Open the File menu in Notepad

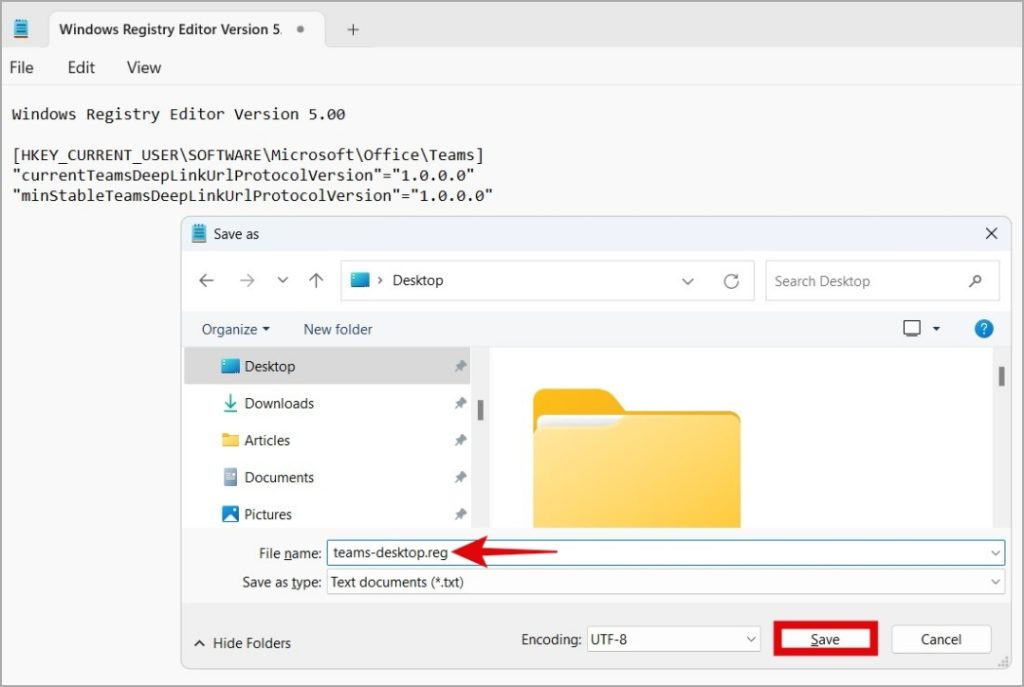[22, 67]
